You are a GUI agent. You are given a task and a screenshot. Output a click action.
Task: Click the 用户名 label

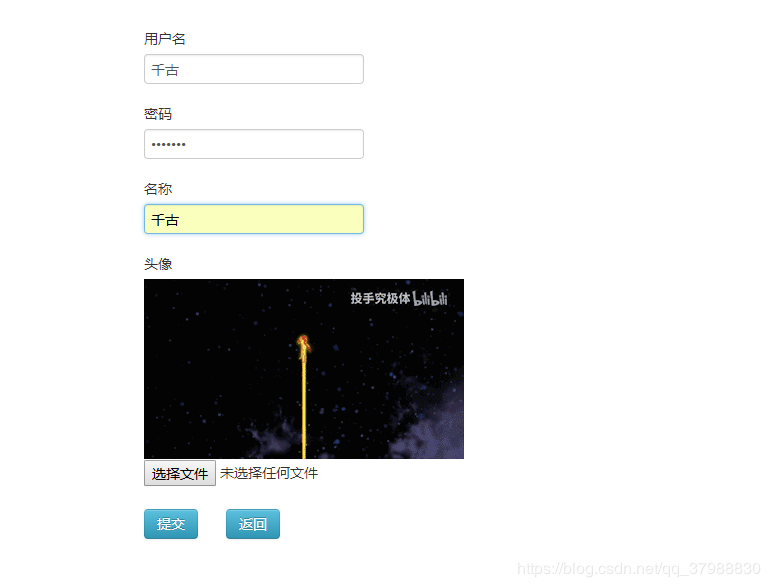165,39
